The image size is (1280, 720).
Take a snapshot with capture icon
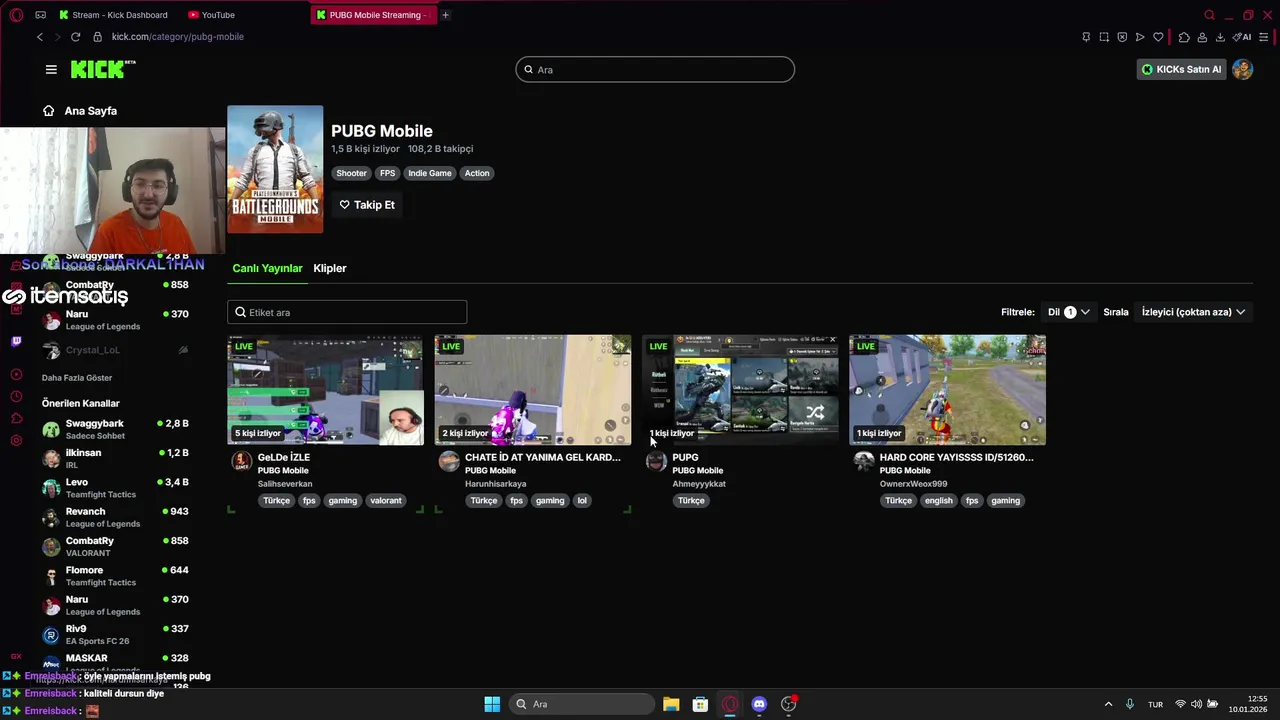pyautogui.click(x=1104, y=37)
